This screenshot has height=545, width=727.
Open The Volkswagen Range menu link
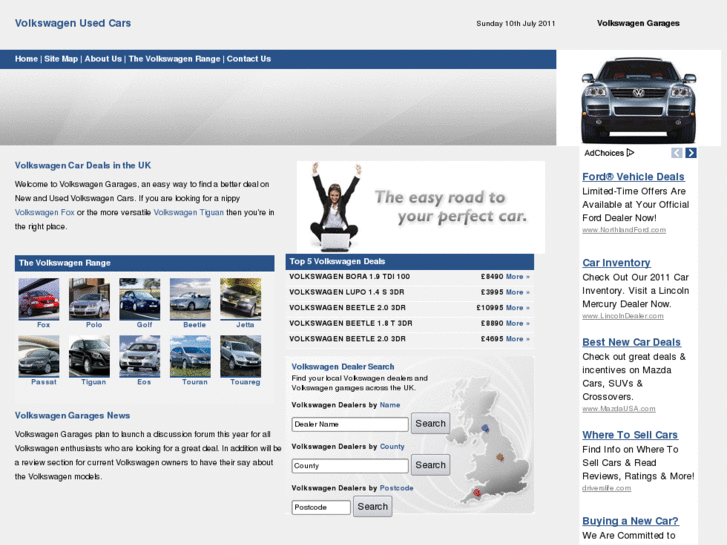tap(174, 59)
